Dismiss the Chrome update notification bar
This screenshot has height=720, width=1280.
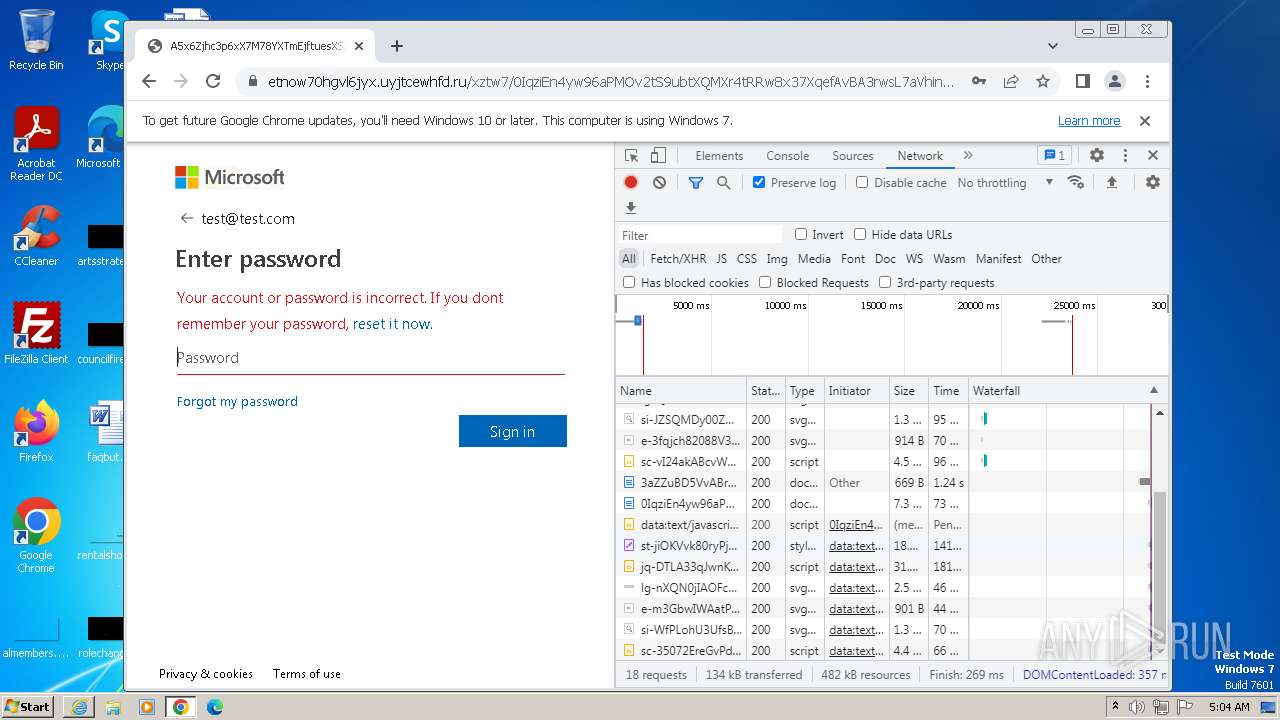pyautogui.click(x=1145, y=121)
